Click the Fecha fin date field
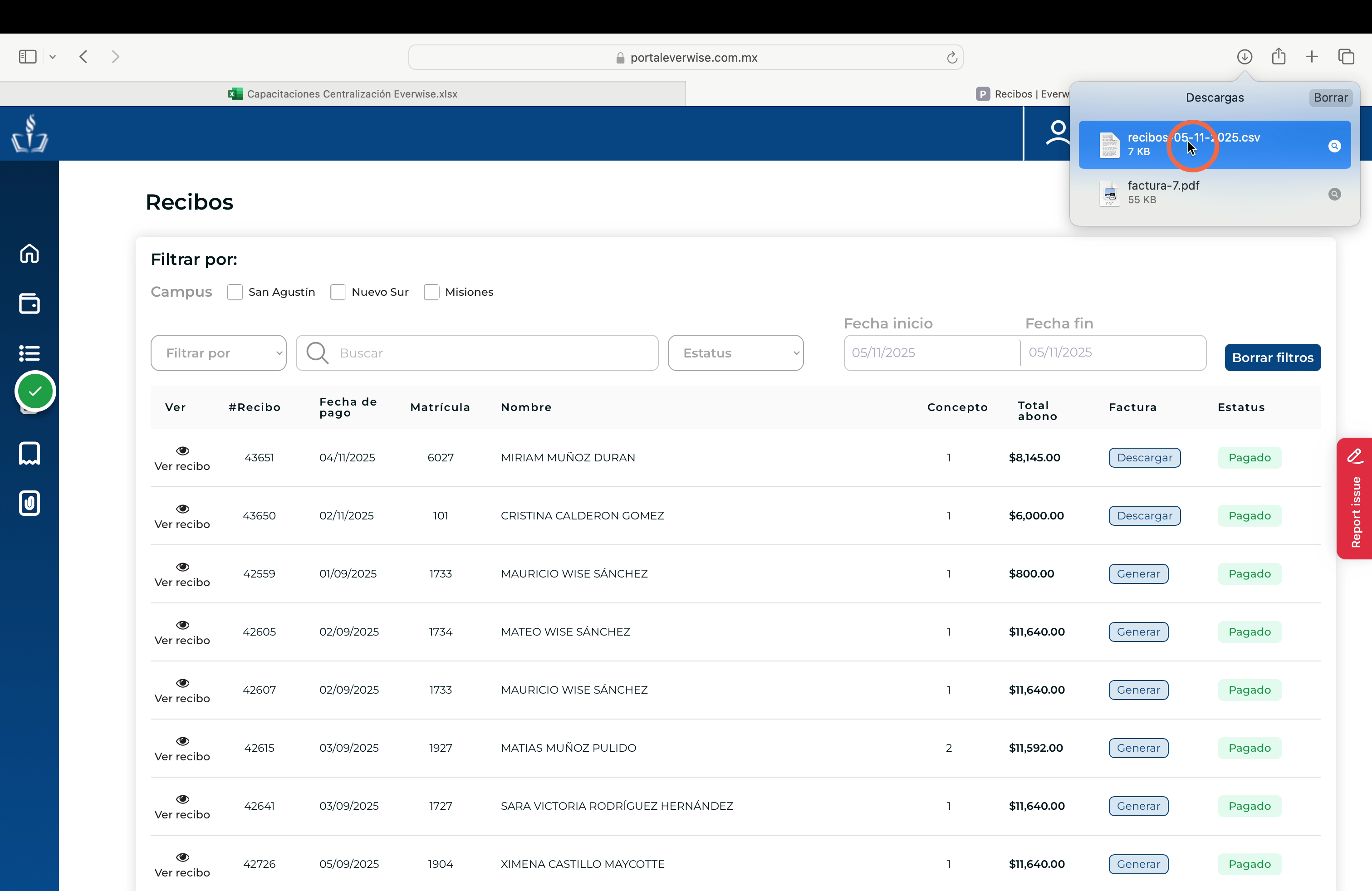The width and height of the screenshot is (1372, 891). 1113,352
